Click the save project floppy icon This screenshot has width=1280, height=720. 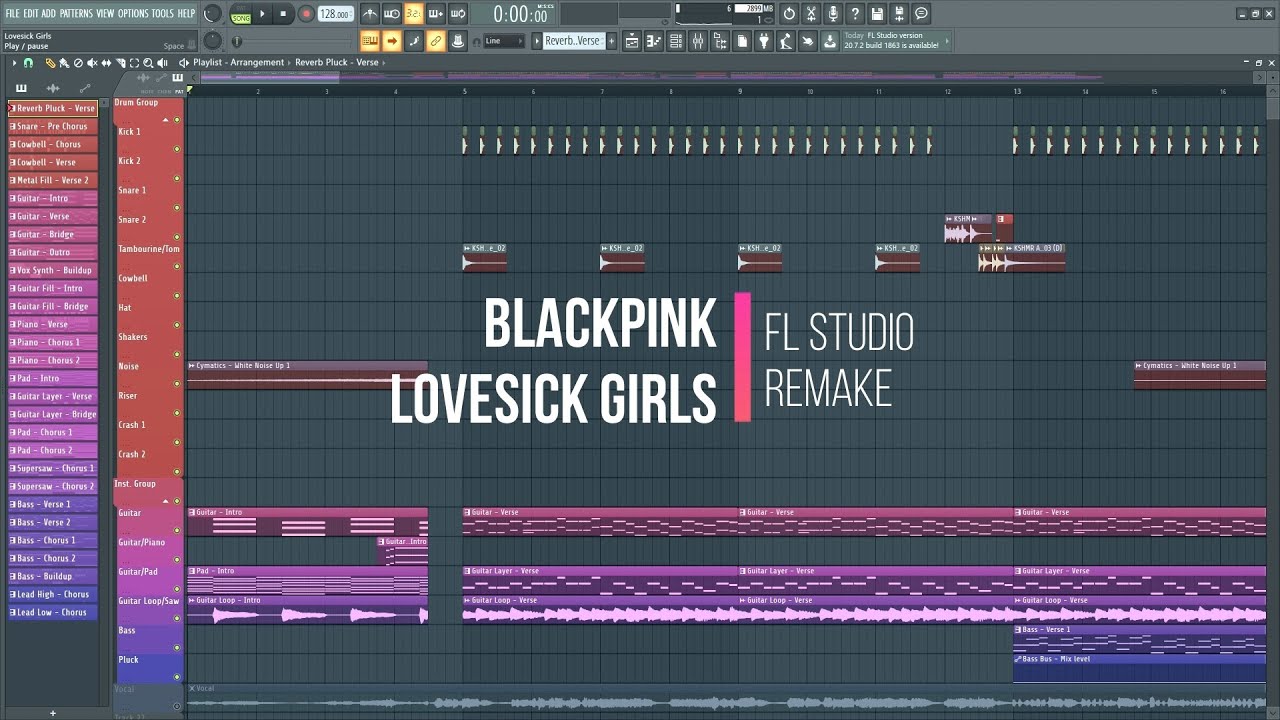877,13
